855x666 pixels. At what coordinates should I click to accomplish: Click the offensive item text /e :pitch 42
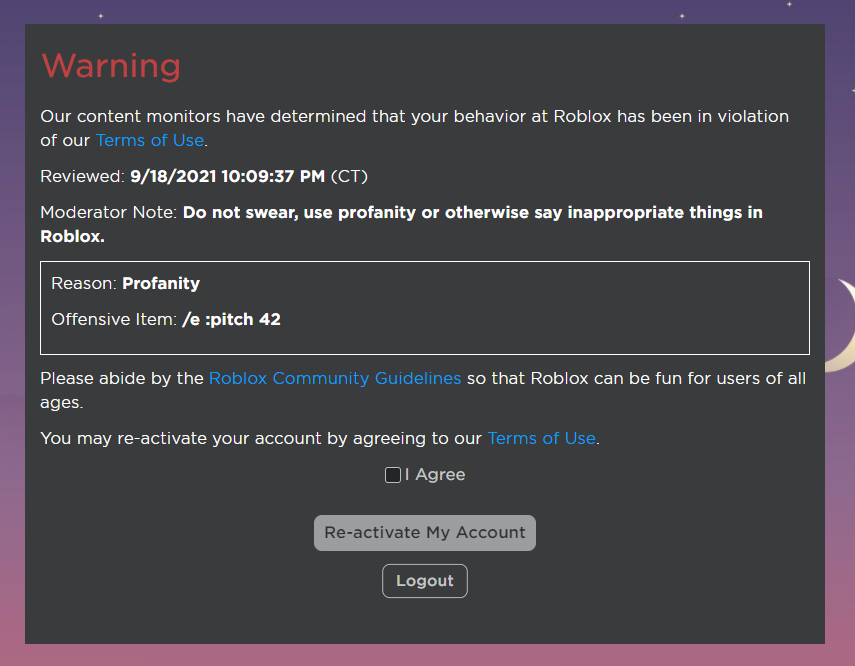pos(231,319)
